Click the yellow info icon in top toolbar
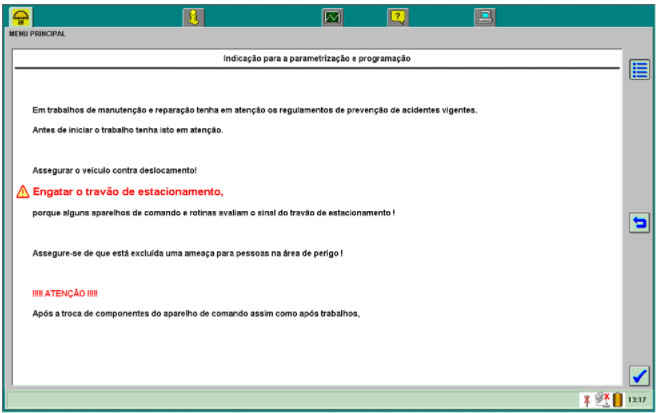659x413 pixels. pos(193,16)
